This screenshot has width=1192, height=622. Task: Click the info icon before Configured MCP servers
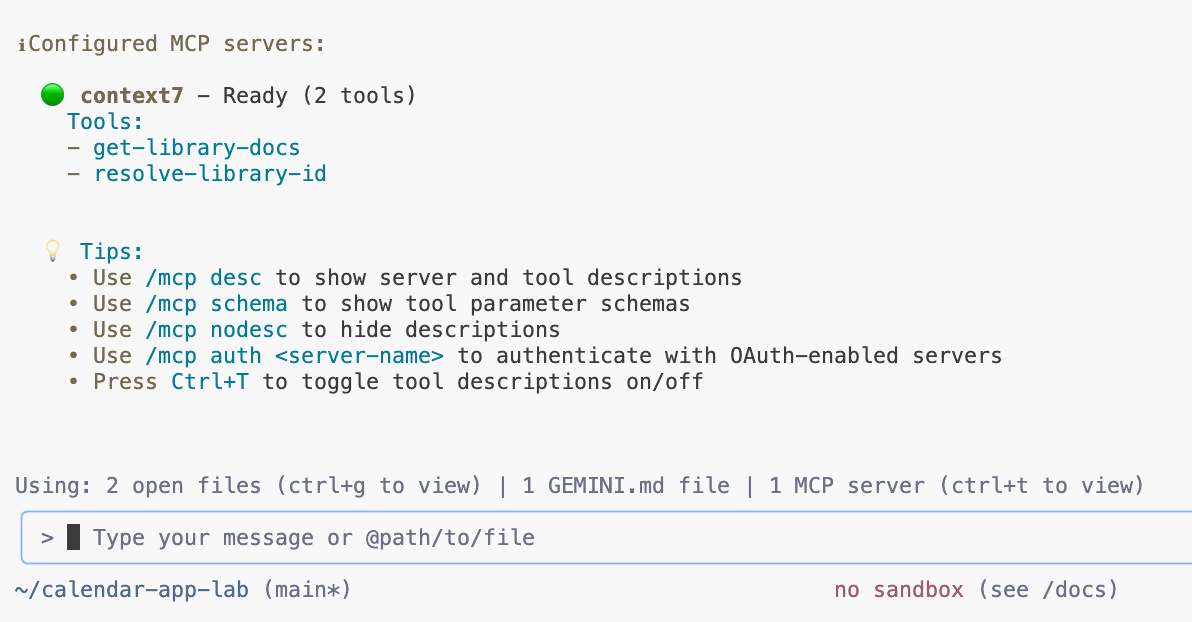(x=21, y=45)
